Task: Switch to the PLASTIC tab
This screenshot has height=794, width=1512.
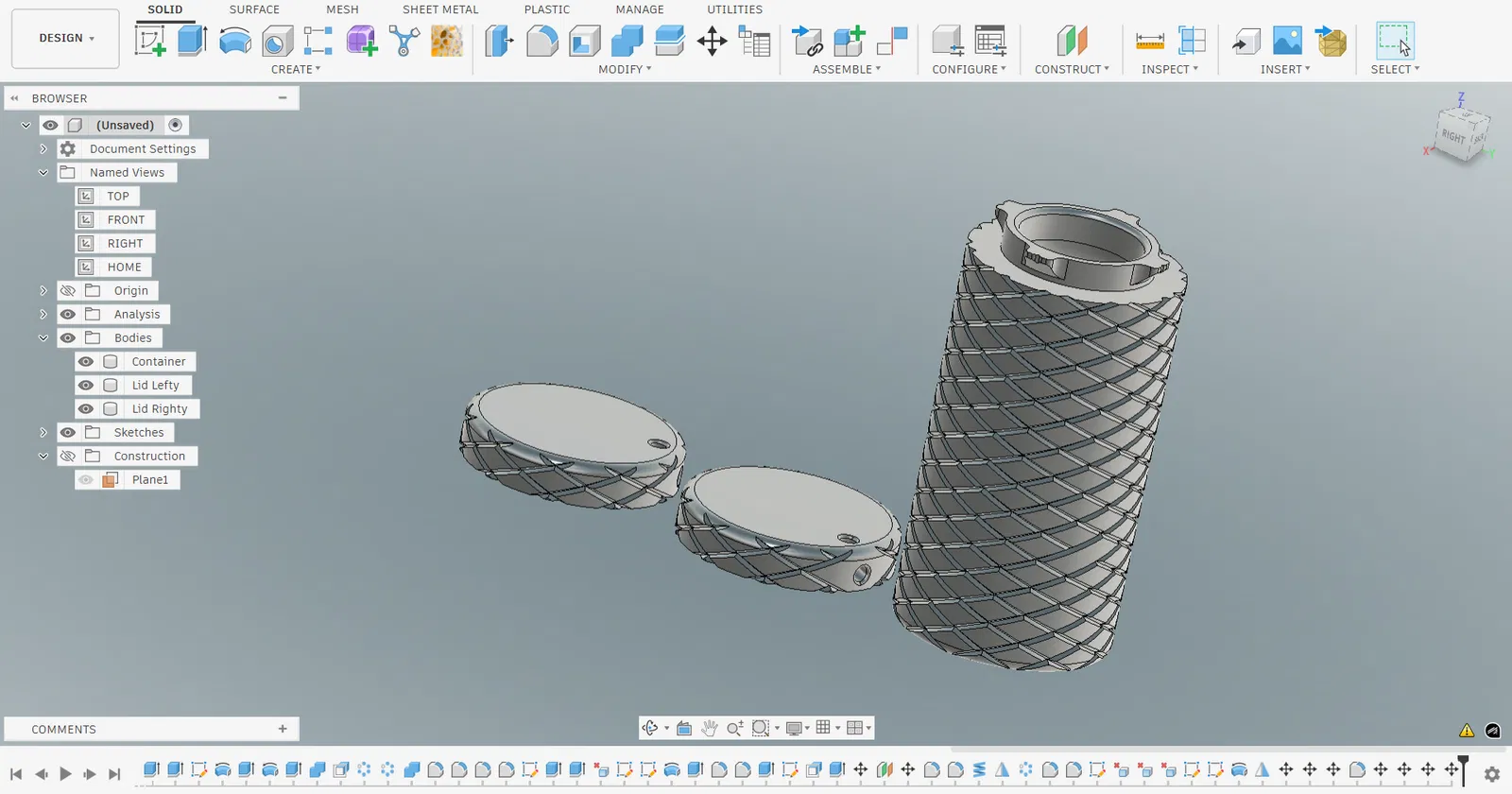Action: click(x=547, y=9)
